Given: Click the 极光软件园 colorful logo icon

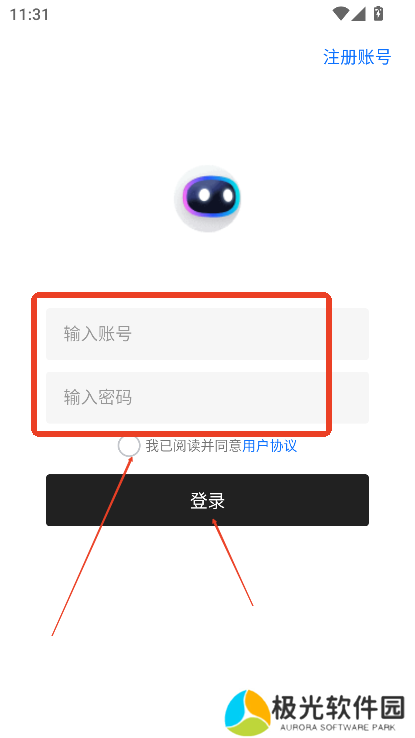Looking at the screenshot, I should pyautogui.click(x=247, y=713).
